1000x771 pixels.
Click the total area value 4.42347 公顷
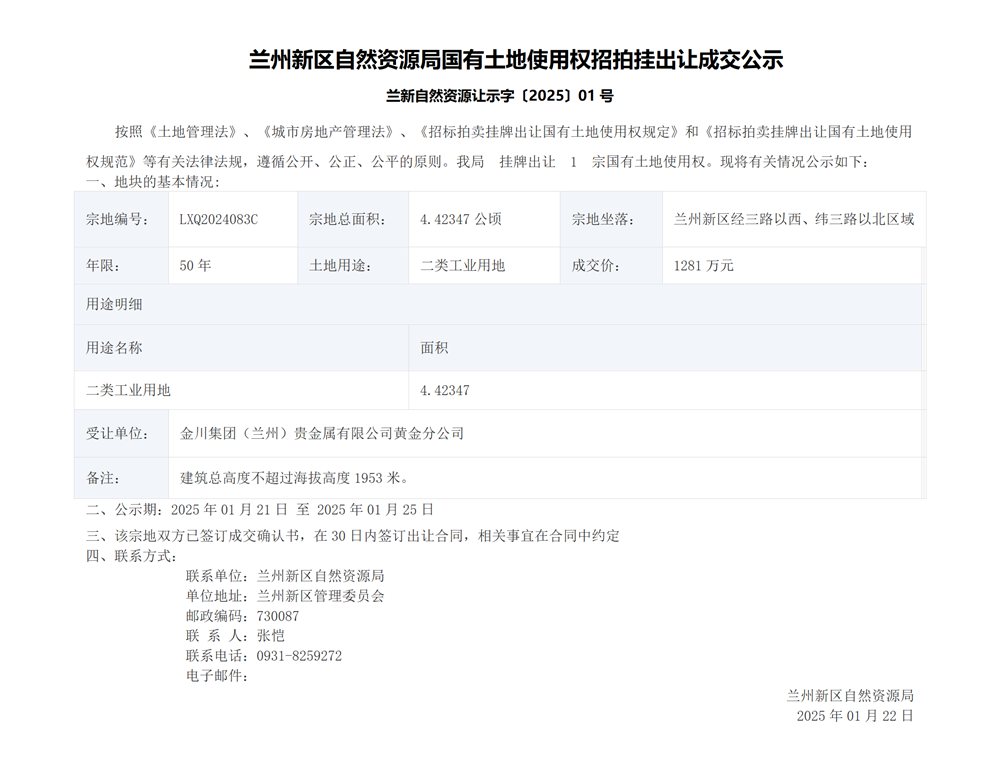(460, 219)
